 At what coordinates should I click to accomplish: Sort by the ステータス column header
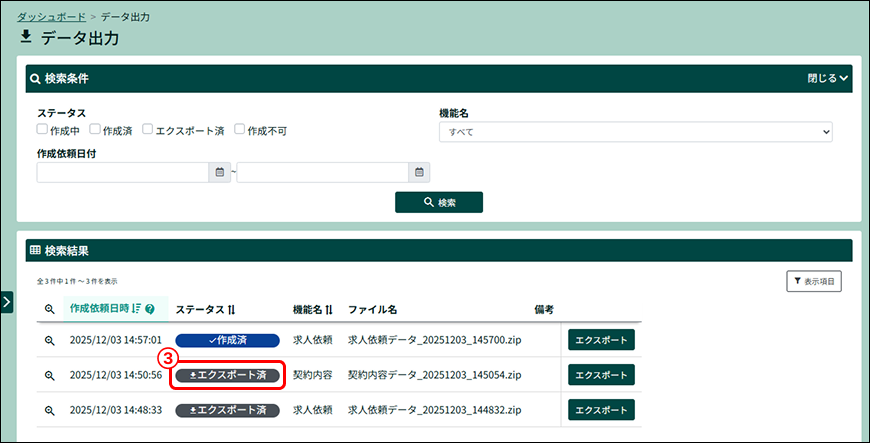pyautogui.click(x=205, y=310)
